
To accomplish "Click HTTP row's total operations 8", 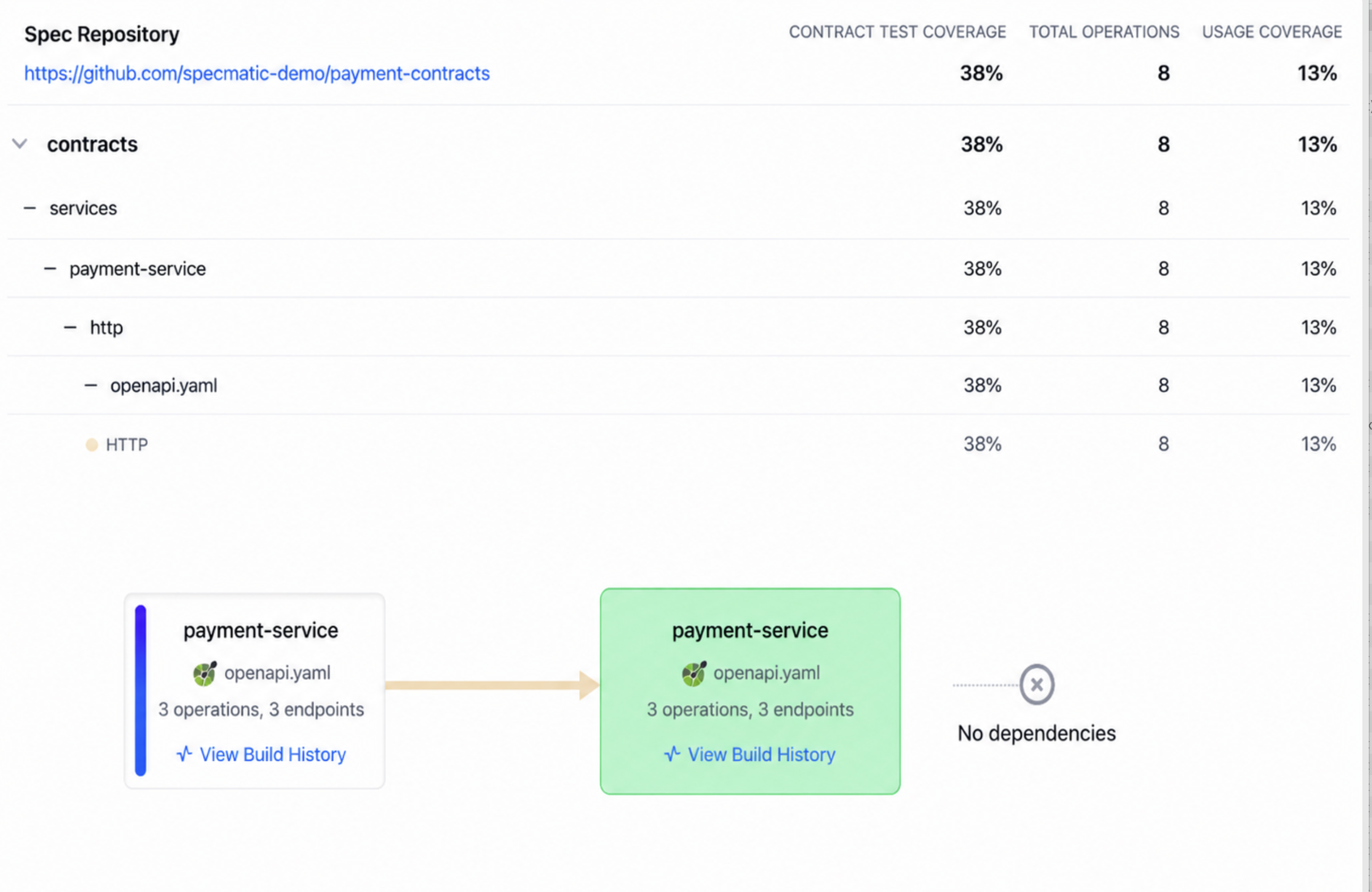I will point(1163,444).
